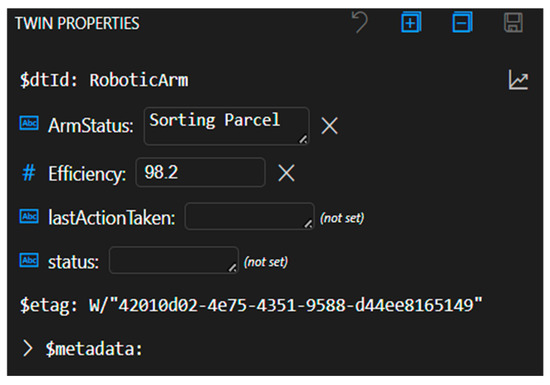Edit the ArmStatus text box

tap(226, 126)
